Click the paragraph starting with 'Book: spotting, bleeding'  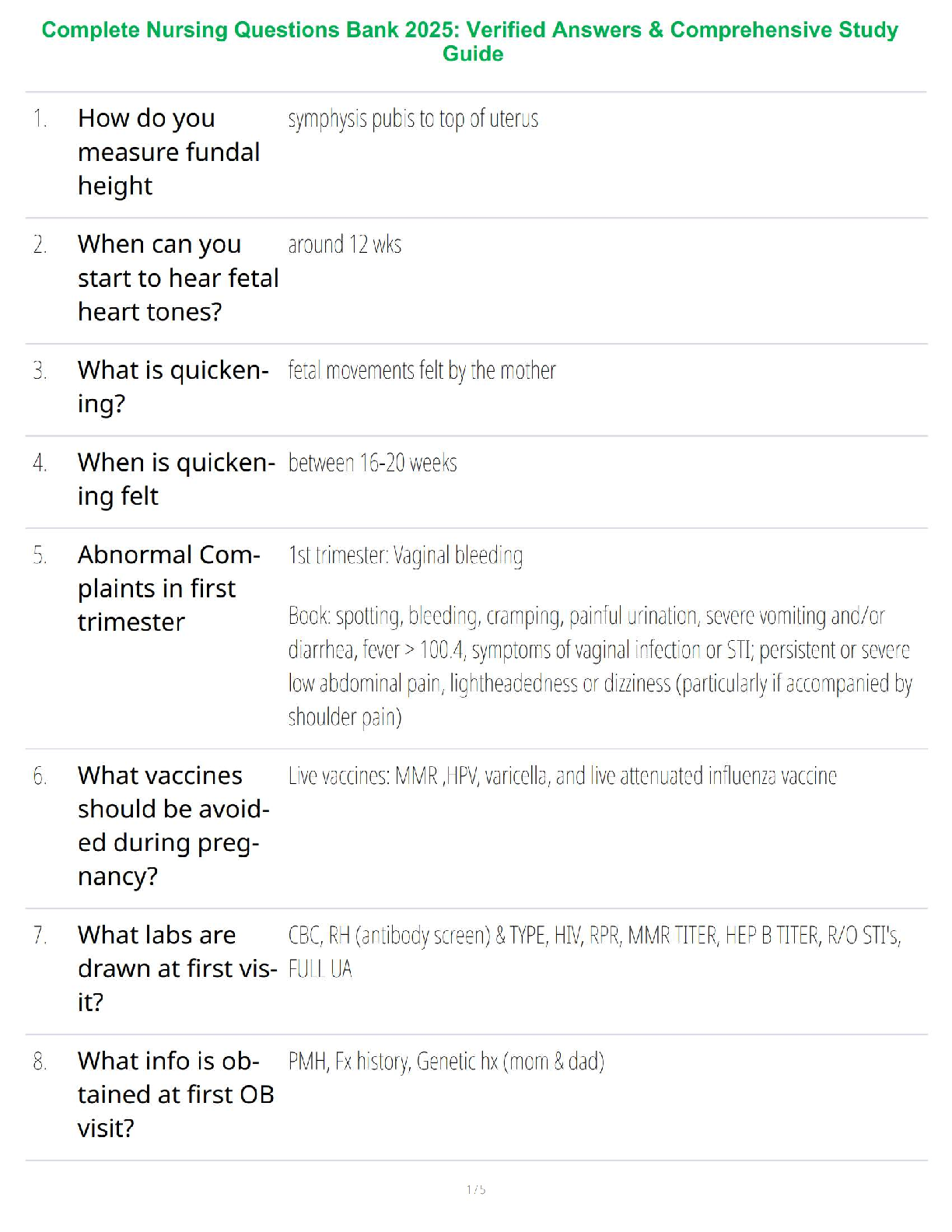click(x=599, y=667)
